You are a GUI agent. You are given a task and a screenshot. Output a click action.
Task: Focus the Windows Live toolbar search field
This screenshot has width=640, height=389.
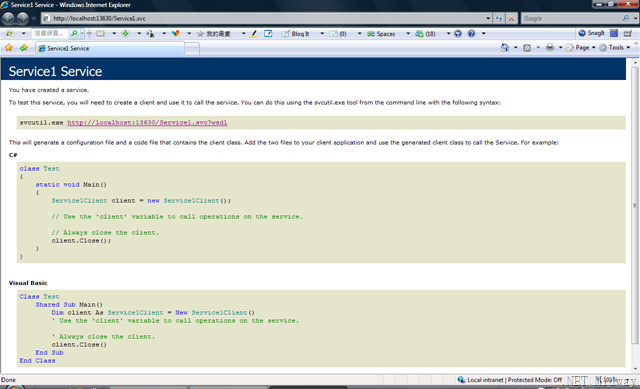click(x=50, y=33)
